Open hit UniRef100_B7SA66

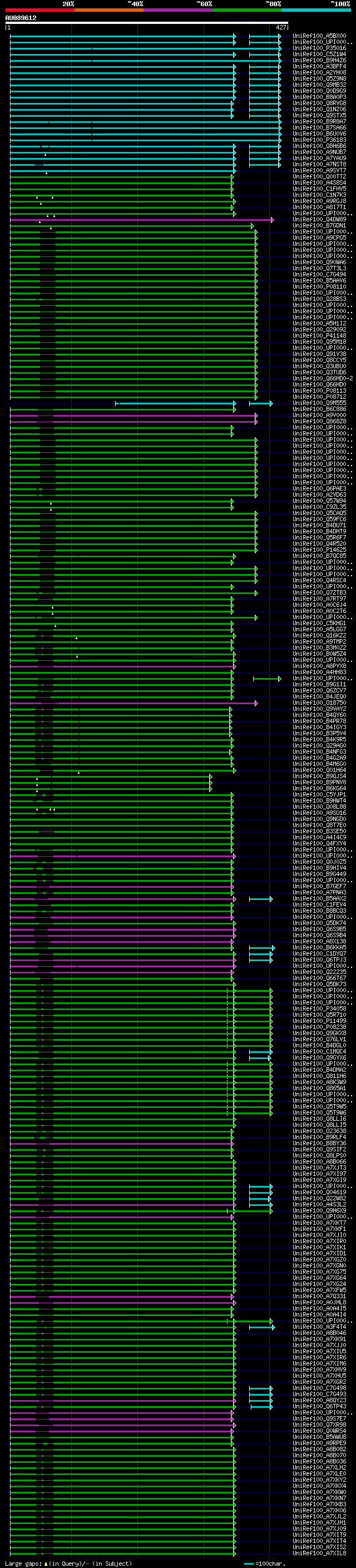[x=319, y=128]
